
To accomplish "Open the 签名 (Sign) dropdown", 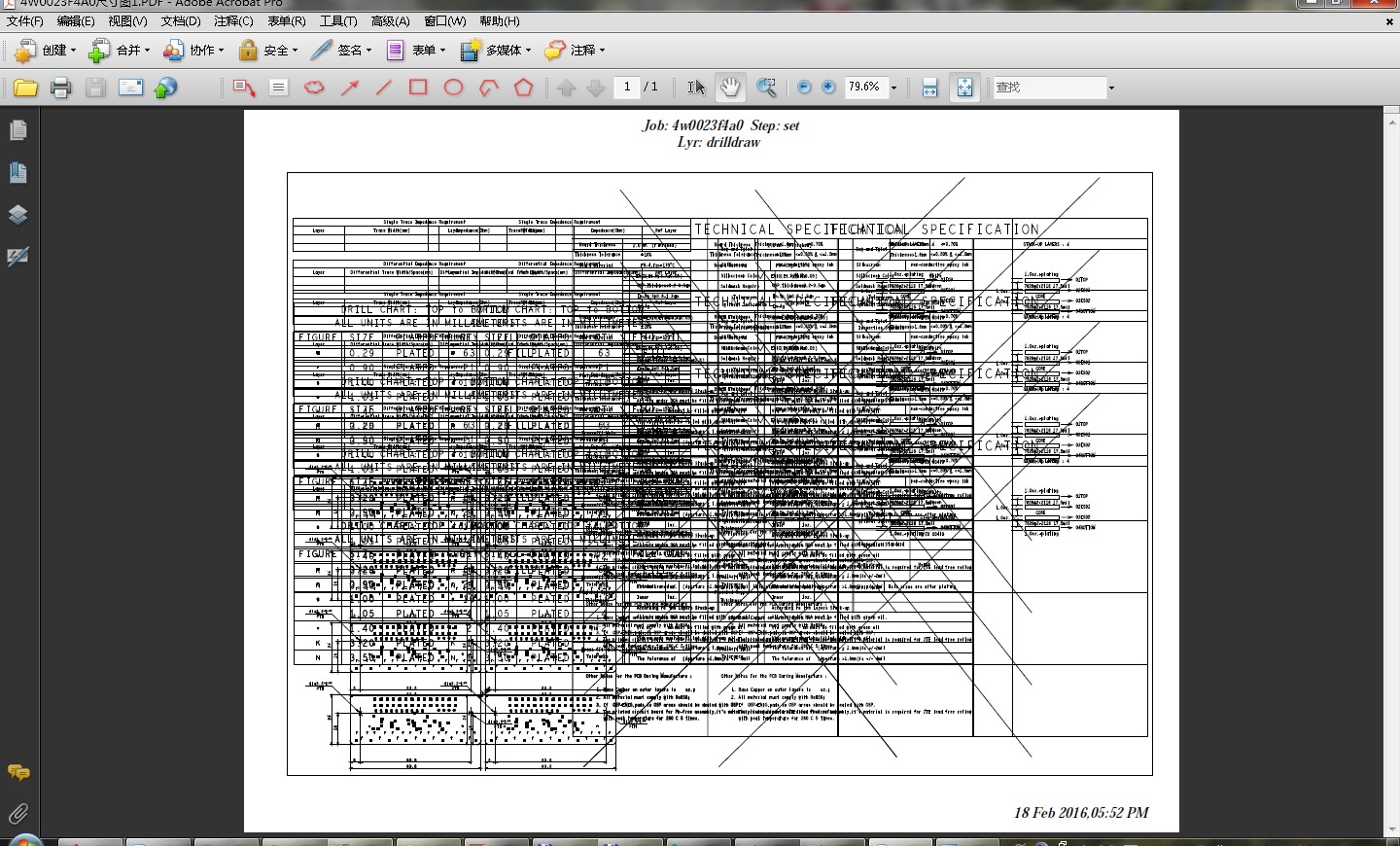I will (x=341, y=51).
